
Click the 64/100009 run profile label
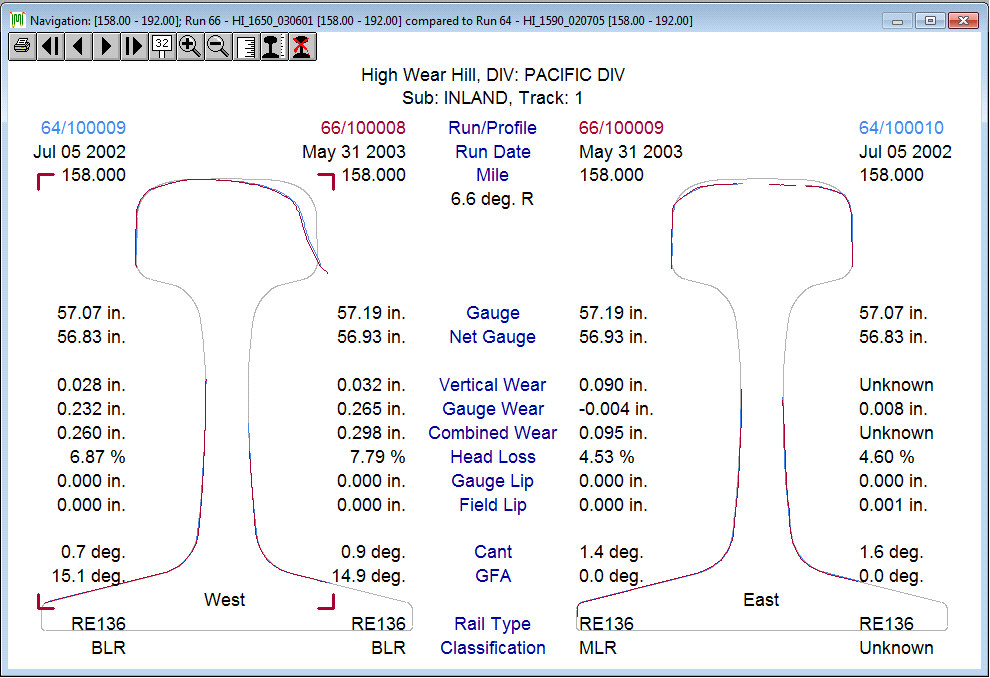(84, 128)
